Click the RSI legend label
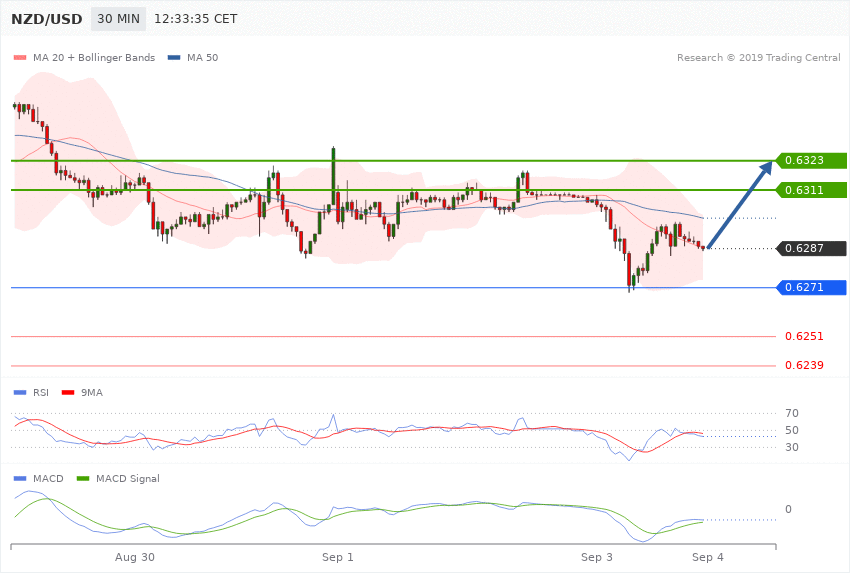Image resolution: width=850 pixels, height=576 pixels. tap(41, 392)
